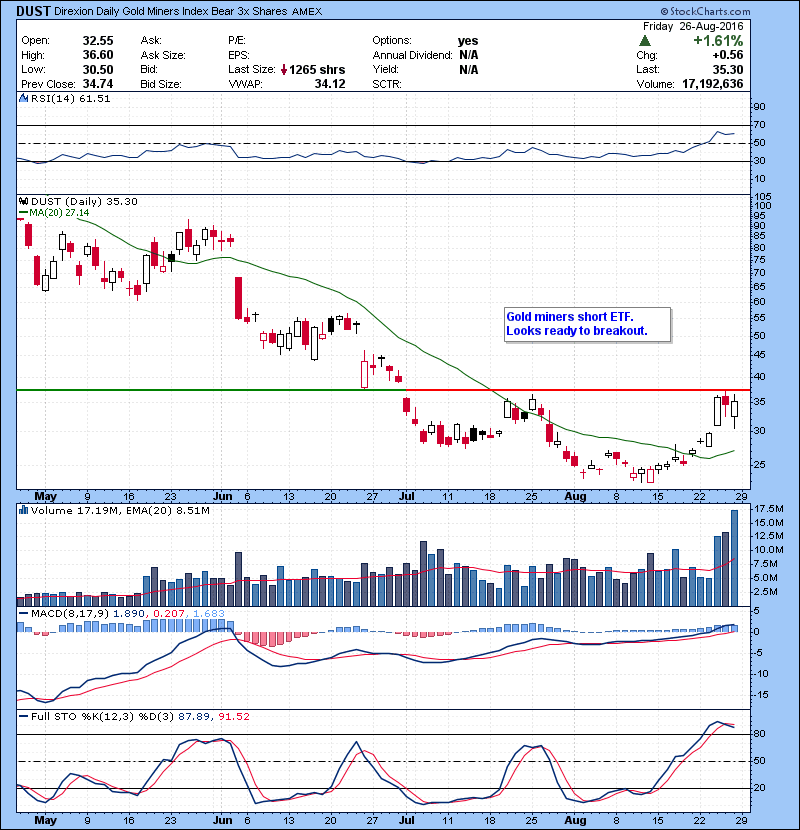
Task: Click the tallest volume bar on the far right
Action: click(x=734, y=558)
